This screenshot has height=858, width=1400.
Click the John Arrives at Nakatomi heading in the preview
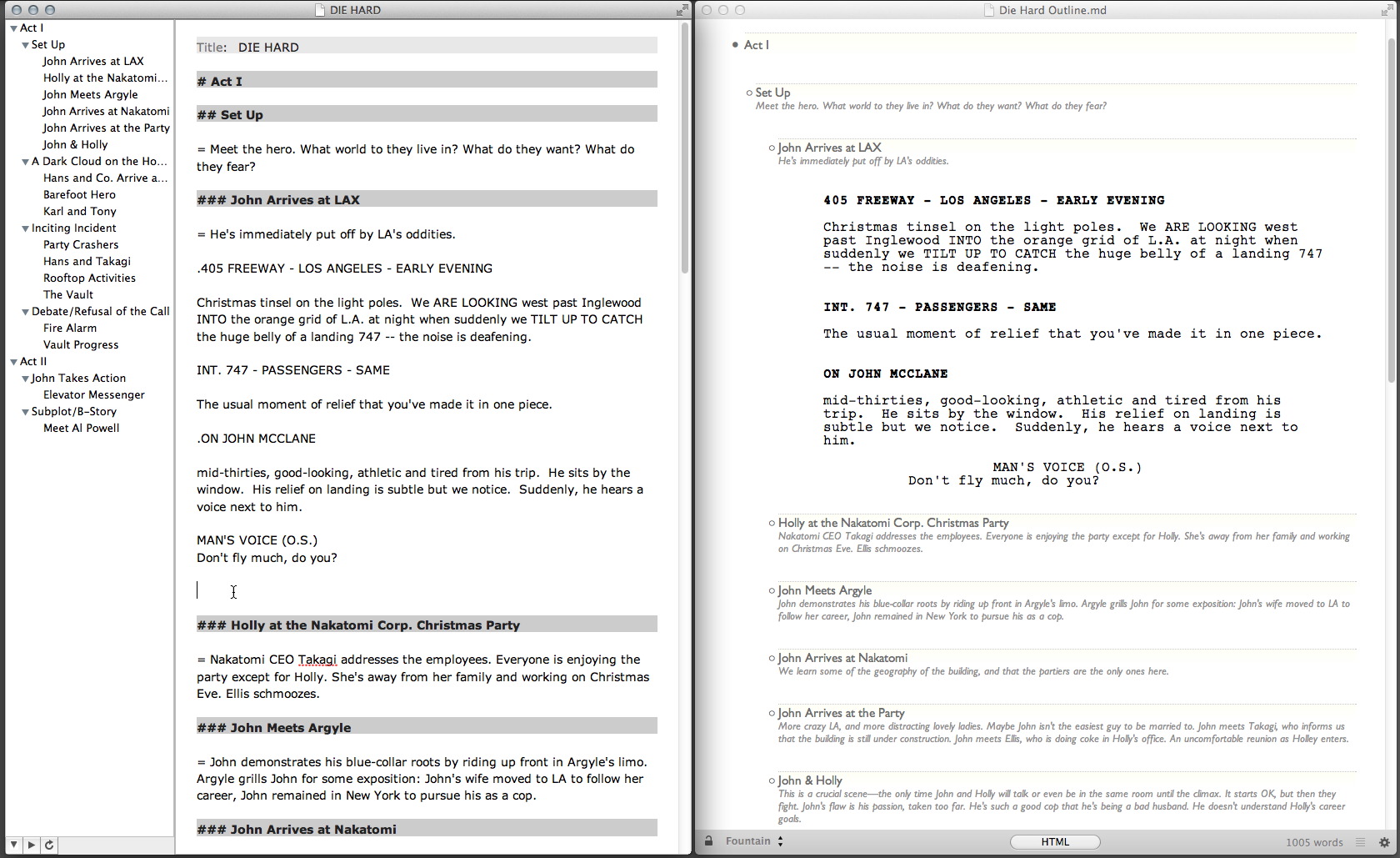pos(842,658)
